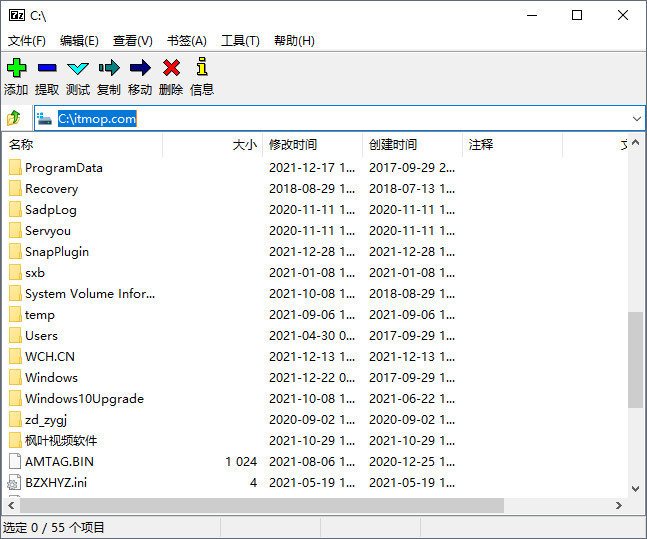Select the SnapPlugin folder icon
This screenshot has height=539, width=647.
pos(15,252)
